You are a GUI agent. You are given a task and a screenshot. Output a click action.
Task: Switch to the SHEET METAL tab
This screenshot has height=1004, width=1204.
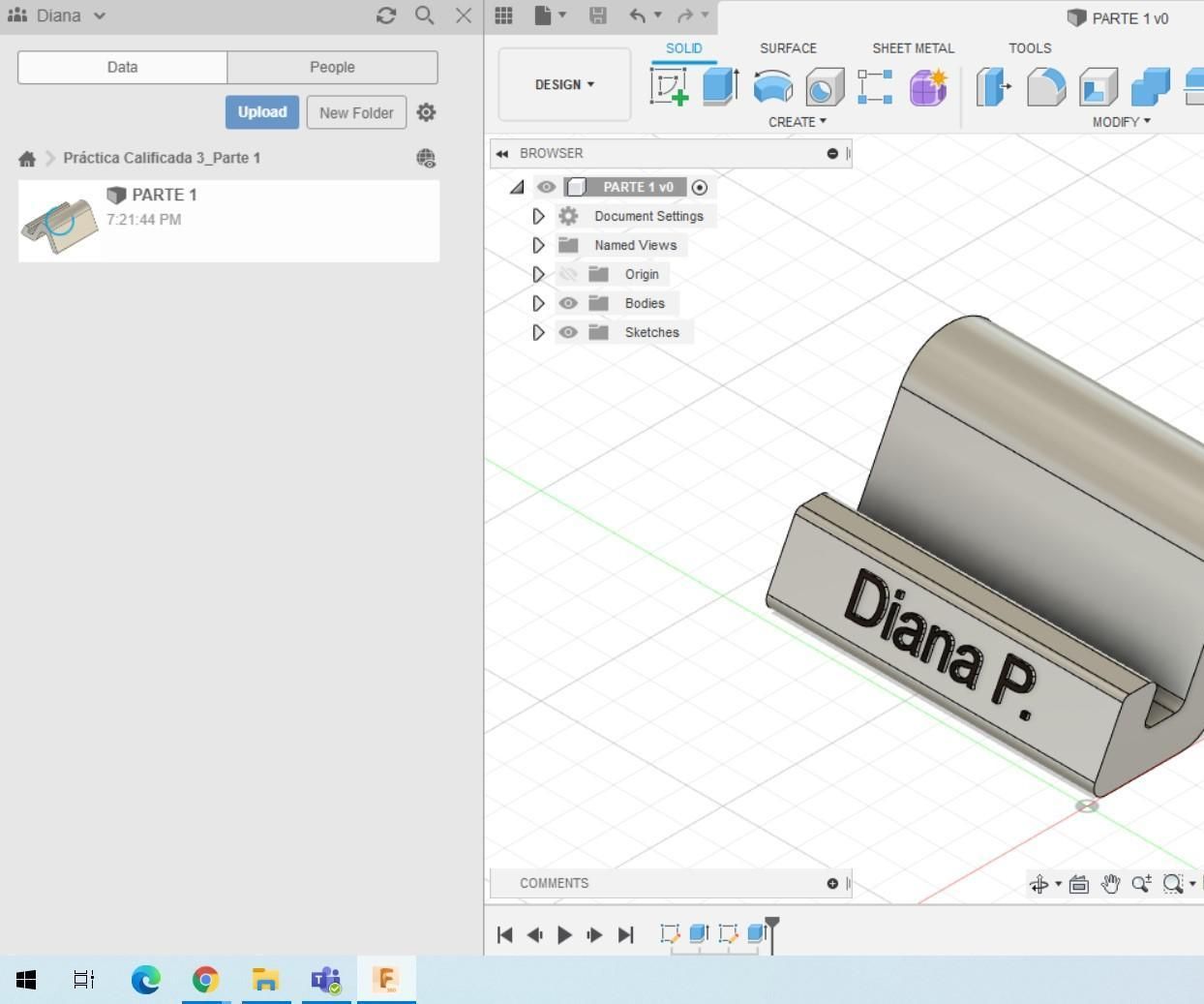[914, 48]
